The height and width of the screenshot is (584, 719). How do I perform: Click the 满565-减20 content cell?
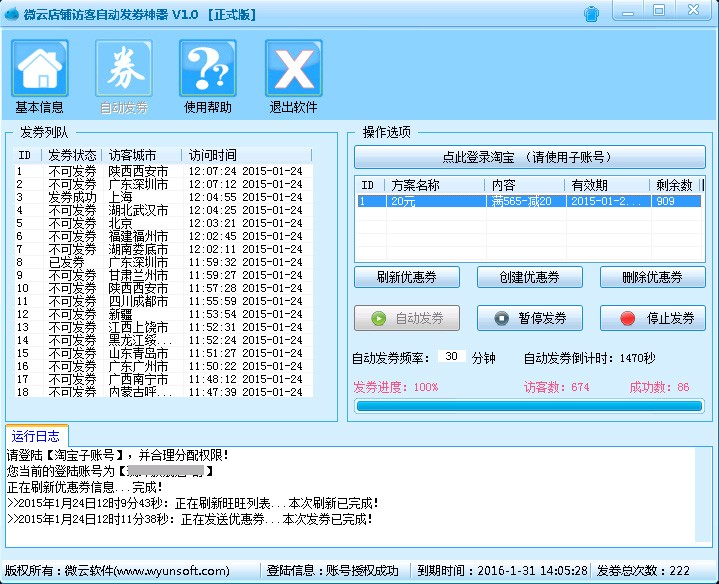(526, 201)
